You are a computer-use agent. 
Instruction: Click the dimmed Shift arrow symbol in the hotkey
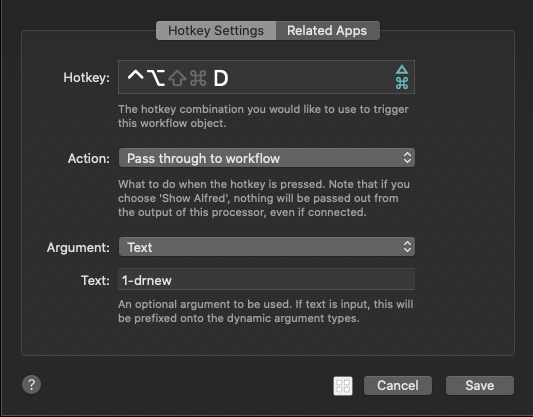177,78
